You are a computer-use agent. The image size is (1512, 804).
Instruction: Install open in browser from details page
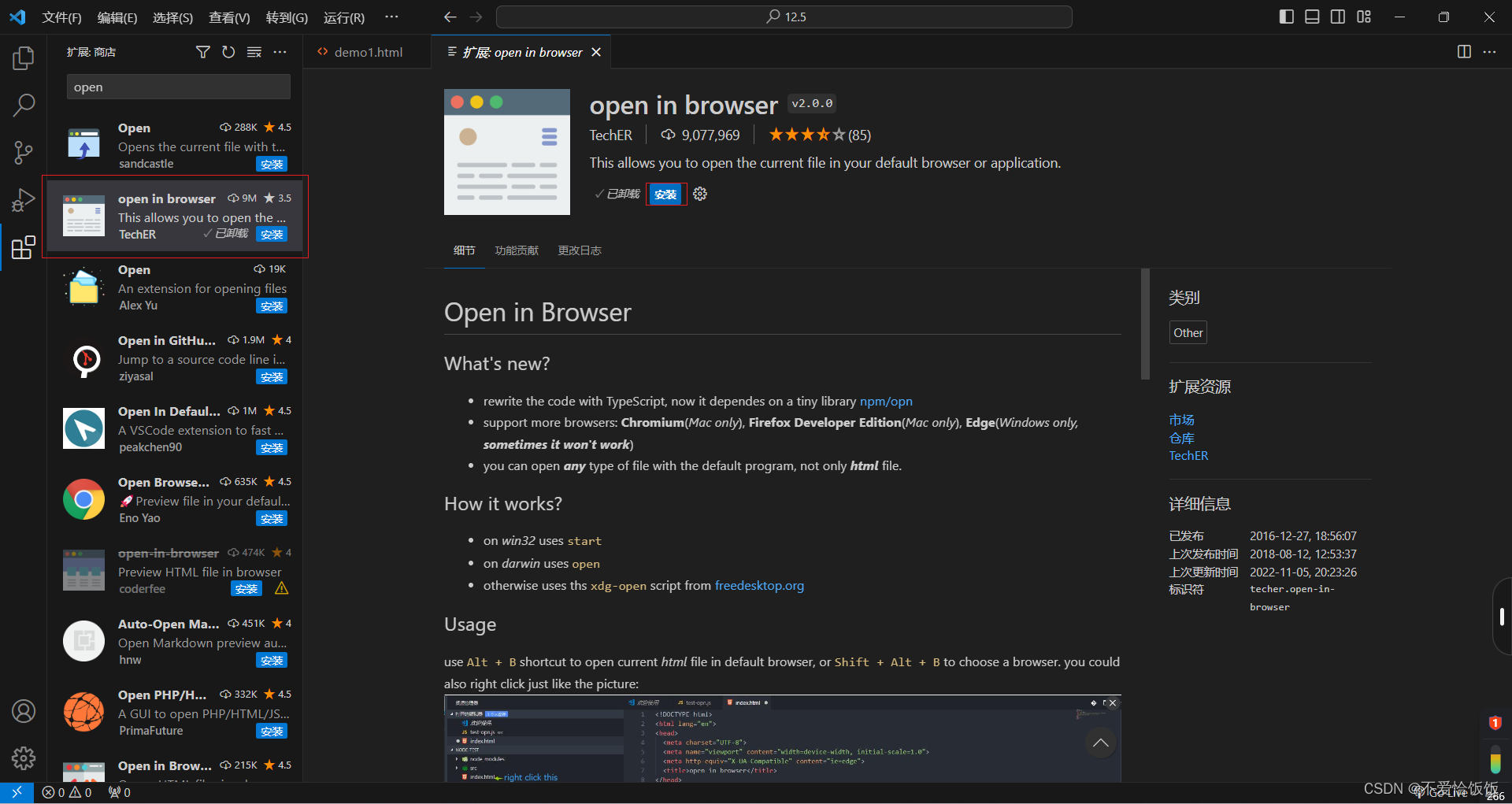point(665,194)
